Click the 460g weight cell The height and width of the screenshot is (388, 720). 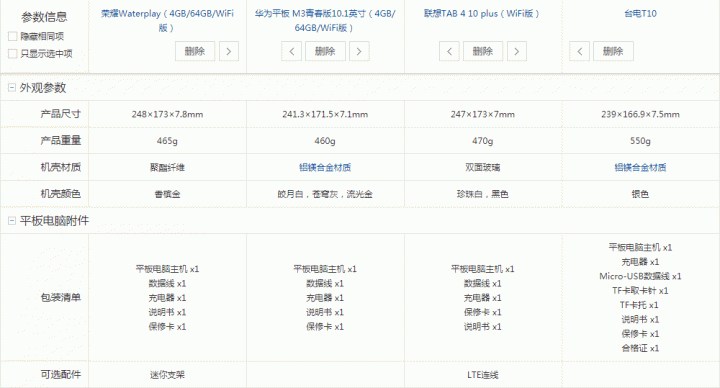coord(325,141)
